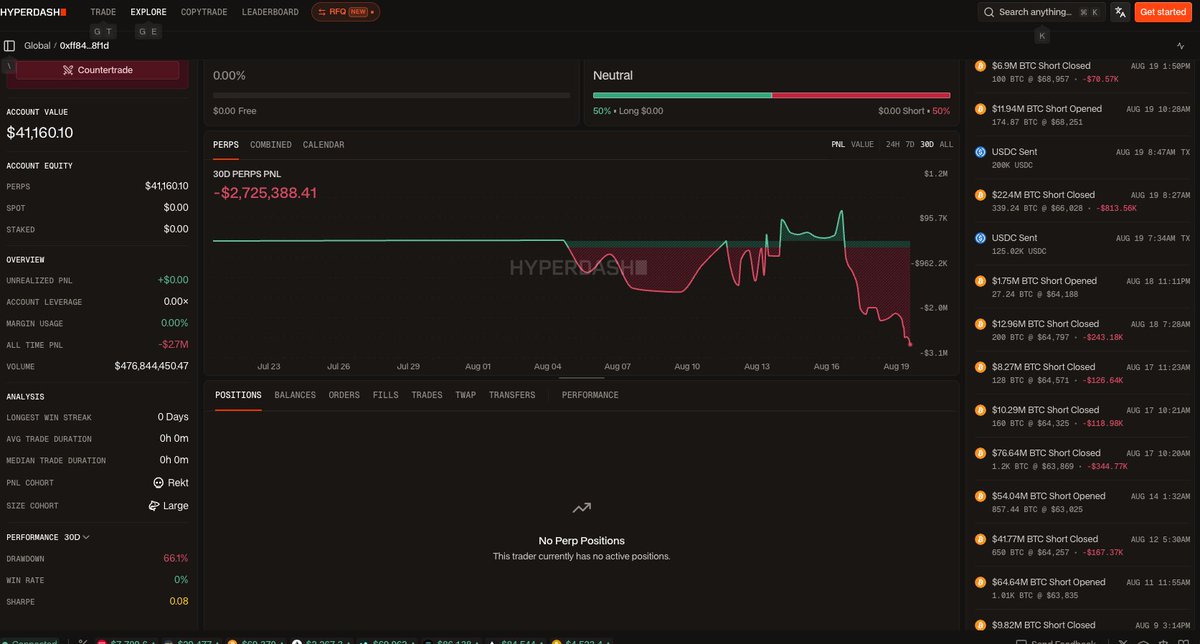This screenshot has width=1200, height=644.
Task: Open the TRADE nav menu
Action: (x=103, y=12)
